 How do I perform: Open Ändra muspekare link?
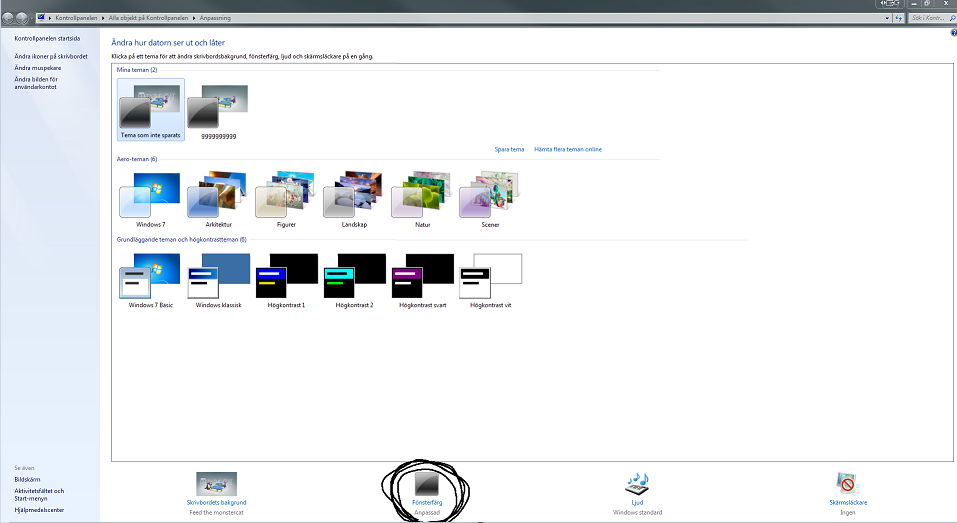coord(37,68)
